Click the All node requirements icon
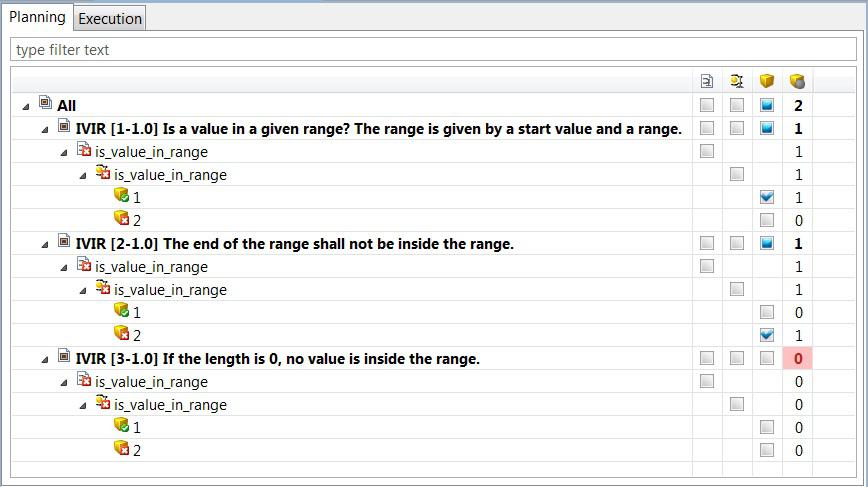Viewport: 868px width, 487px height. pyautogui.click(x=45, y=102)
